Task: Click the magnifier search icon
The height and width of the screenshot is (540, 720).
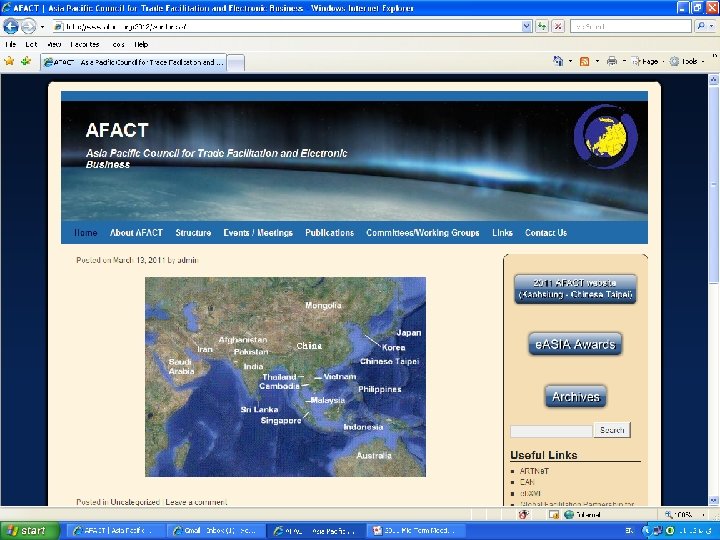Action: tap(701, 27)
